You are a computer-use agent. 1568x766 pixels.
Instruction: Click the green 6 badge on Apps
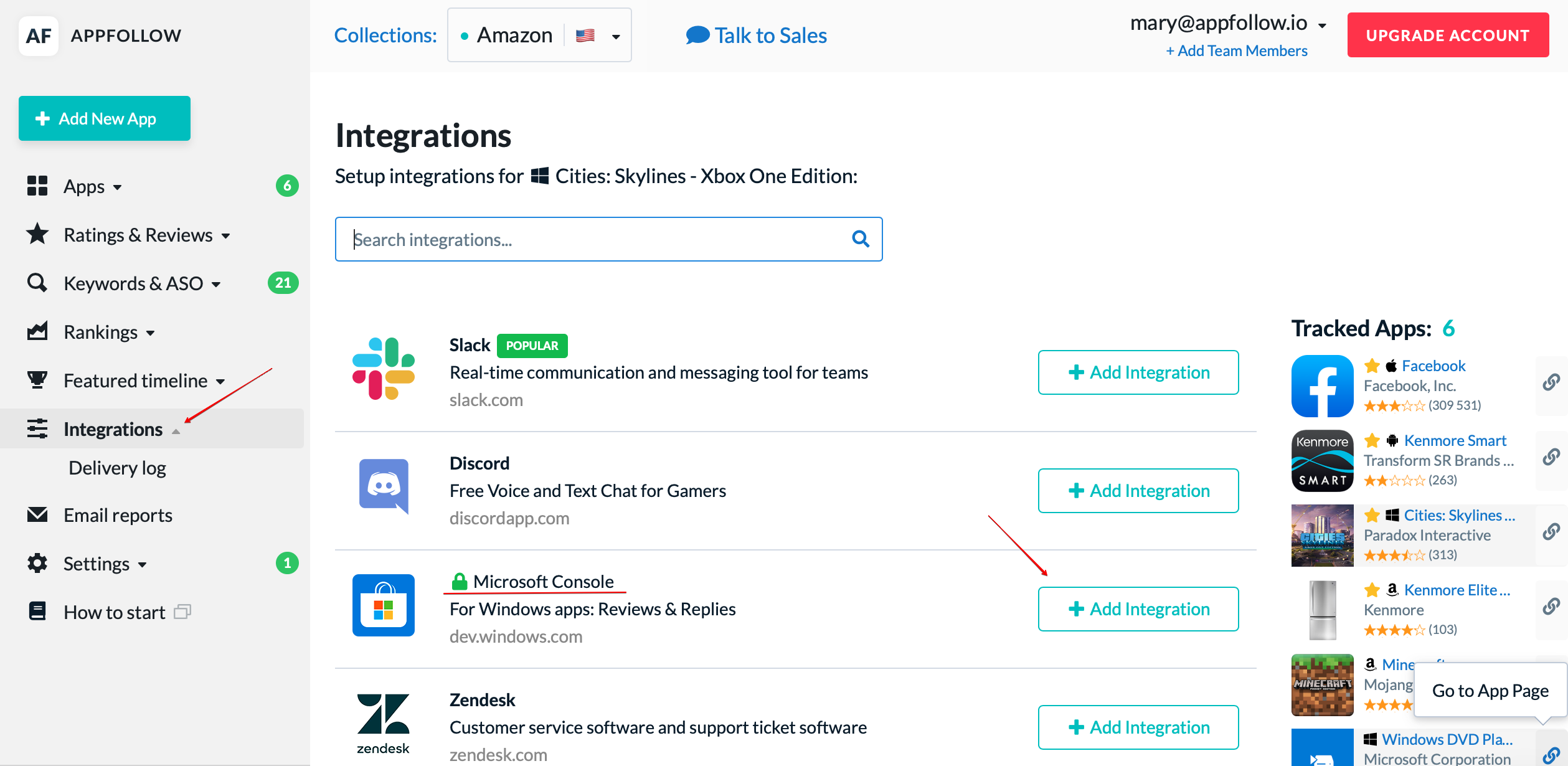coord(287,186)
